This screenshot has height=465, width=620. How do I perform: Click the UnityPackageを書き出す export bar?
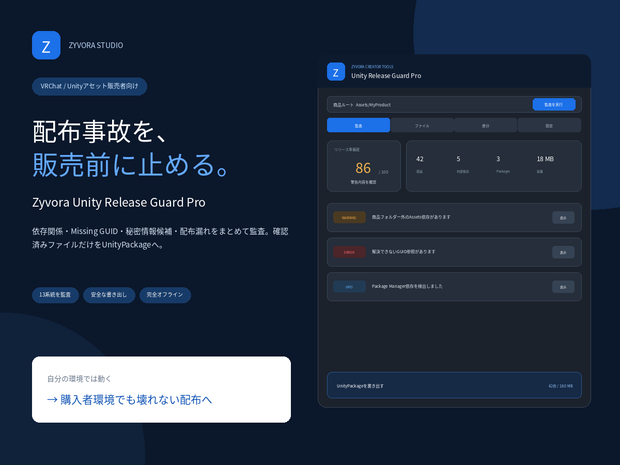[x=454, y=385]
